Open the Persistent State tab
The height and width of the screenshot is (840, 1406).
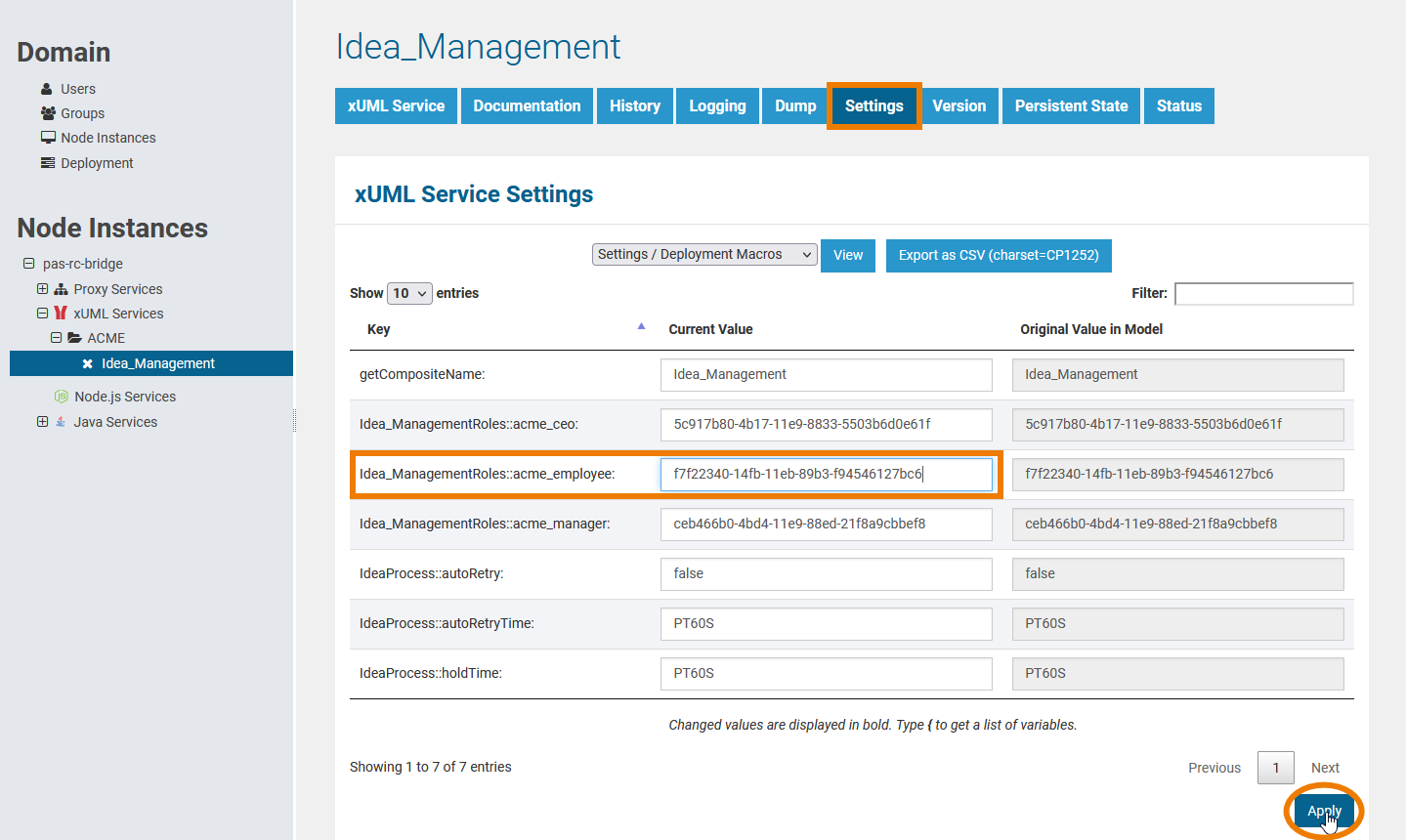(x=1071, y=105)
